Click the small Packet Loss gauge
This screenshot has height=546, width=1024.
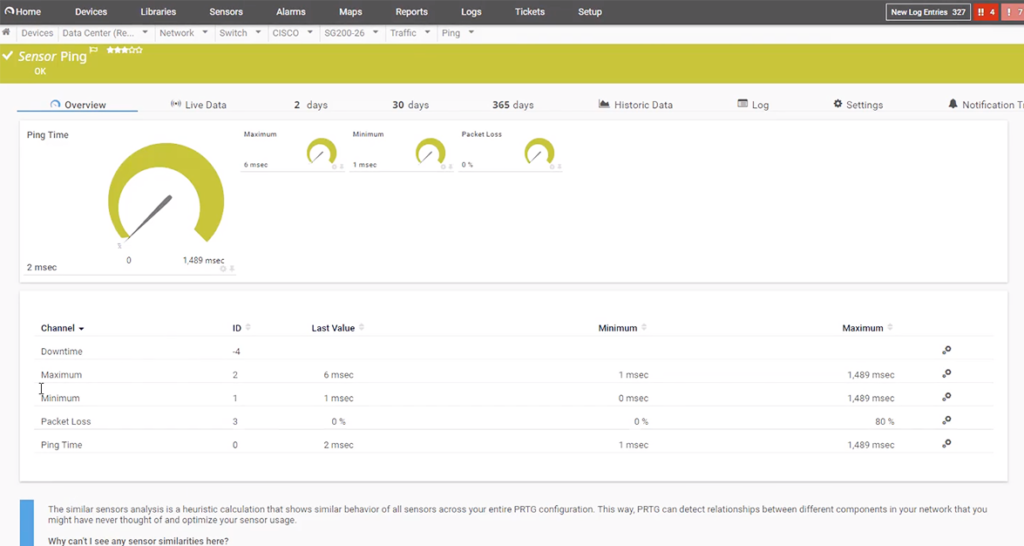(538, 153)
